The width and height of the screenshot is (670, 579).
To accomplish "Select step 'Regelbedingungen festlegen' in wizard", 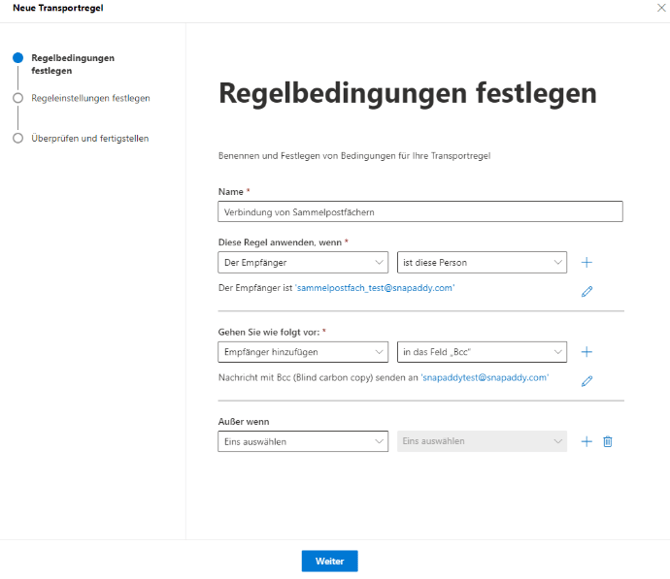I will 72,64.
